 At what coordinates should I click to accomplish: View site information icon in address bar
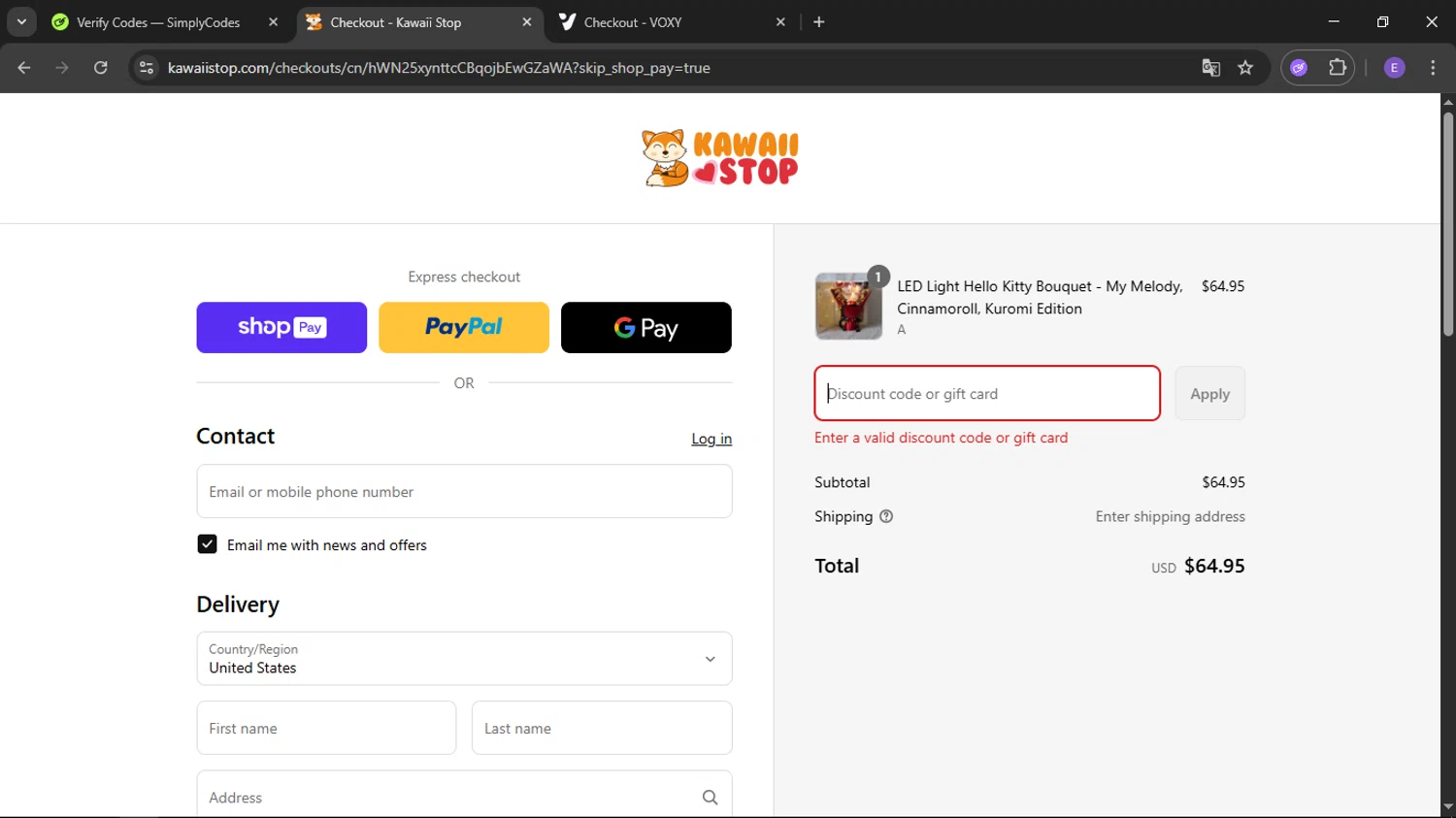click(147, 68)
